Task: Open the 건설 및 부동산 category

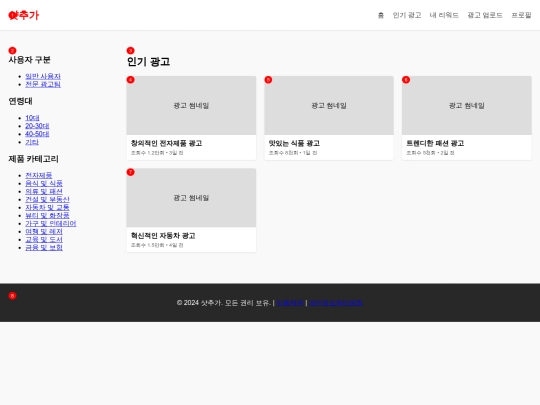Action: coord(48,199)
